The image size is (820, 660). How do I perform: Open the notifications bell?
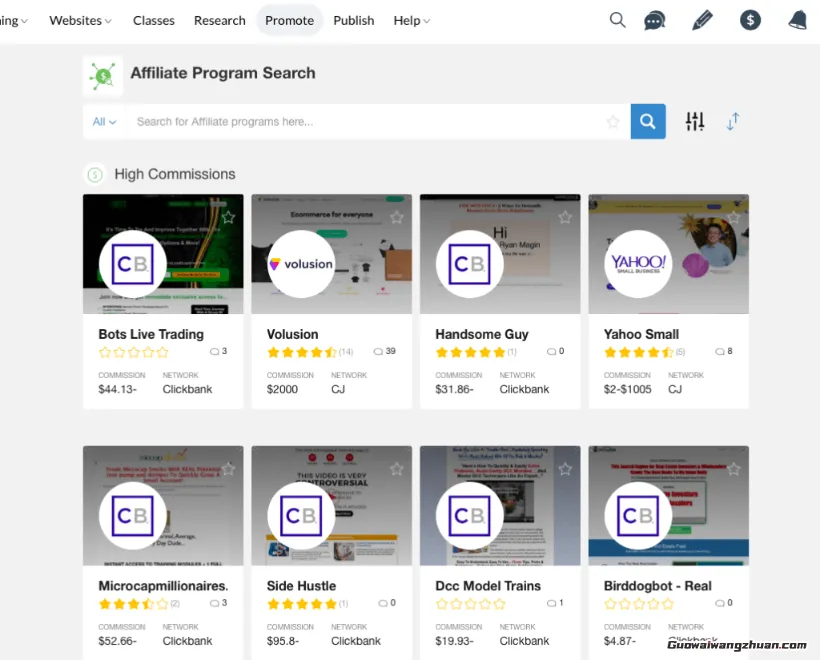click(x=798, y=20)
